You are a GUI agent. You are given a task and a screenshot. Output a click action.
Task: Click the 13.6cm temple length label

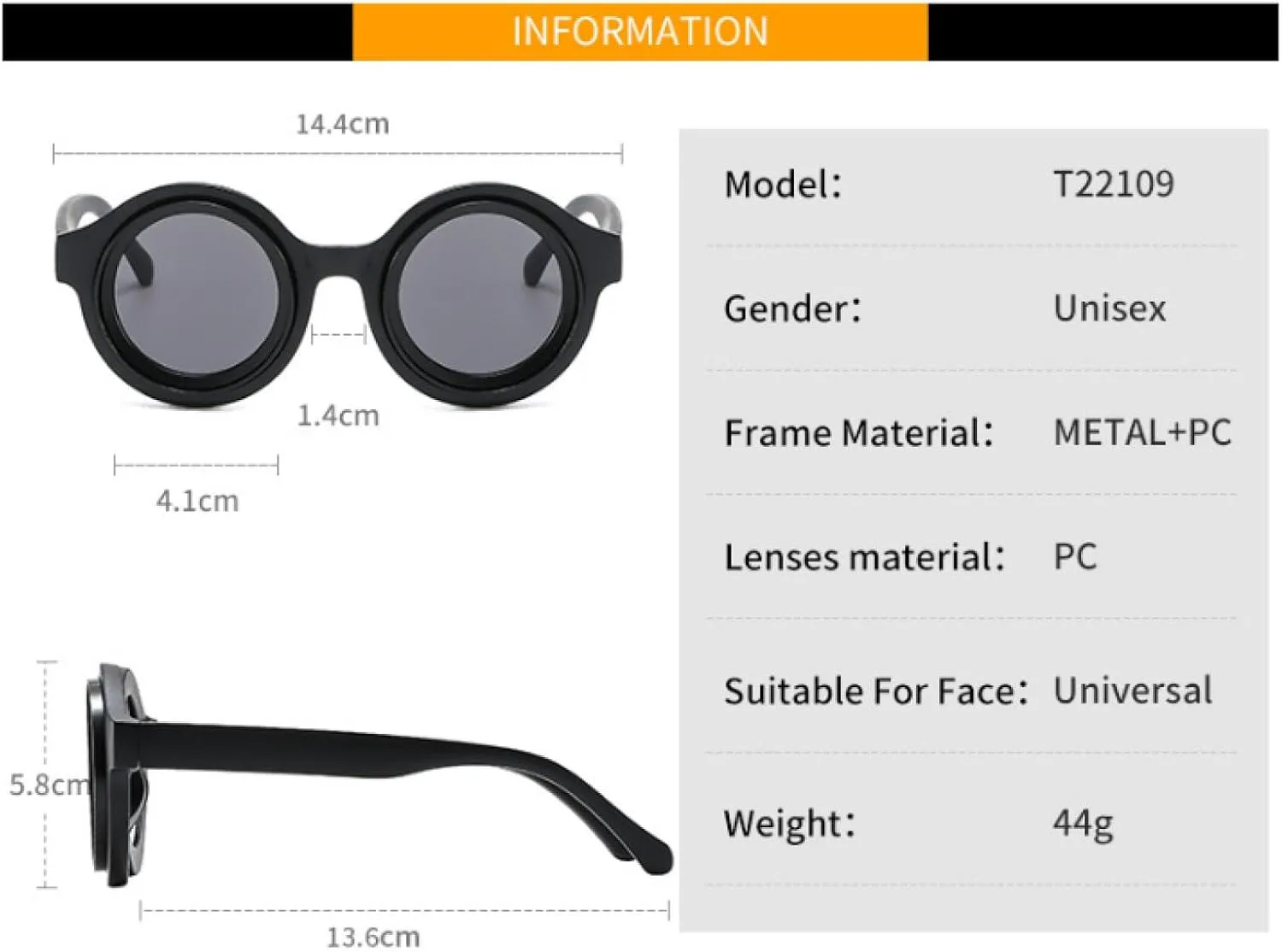373,937
